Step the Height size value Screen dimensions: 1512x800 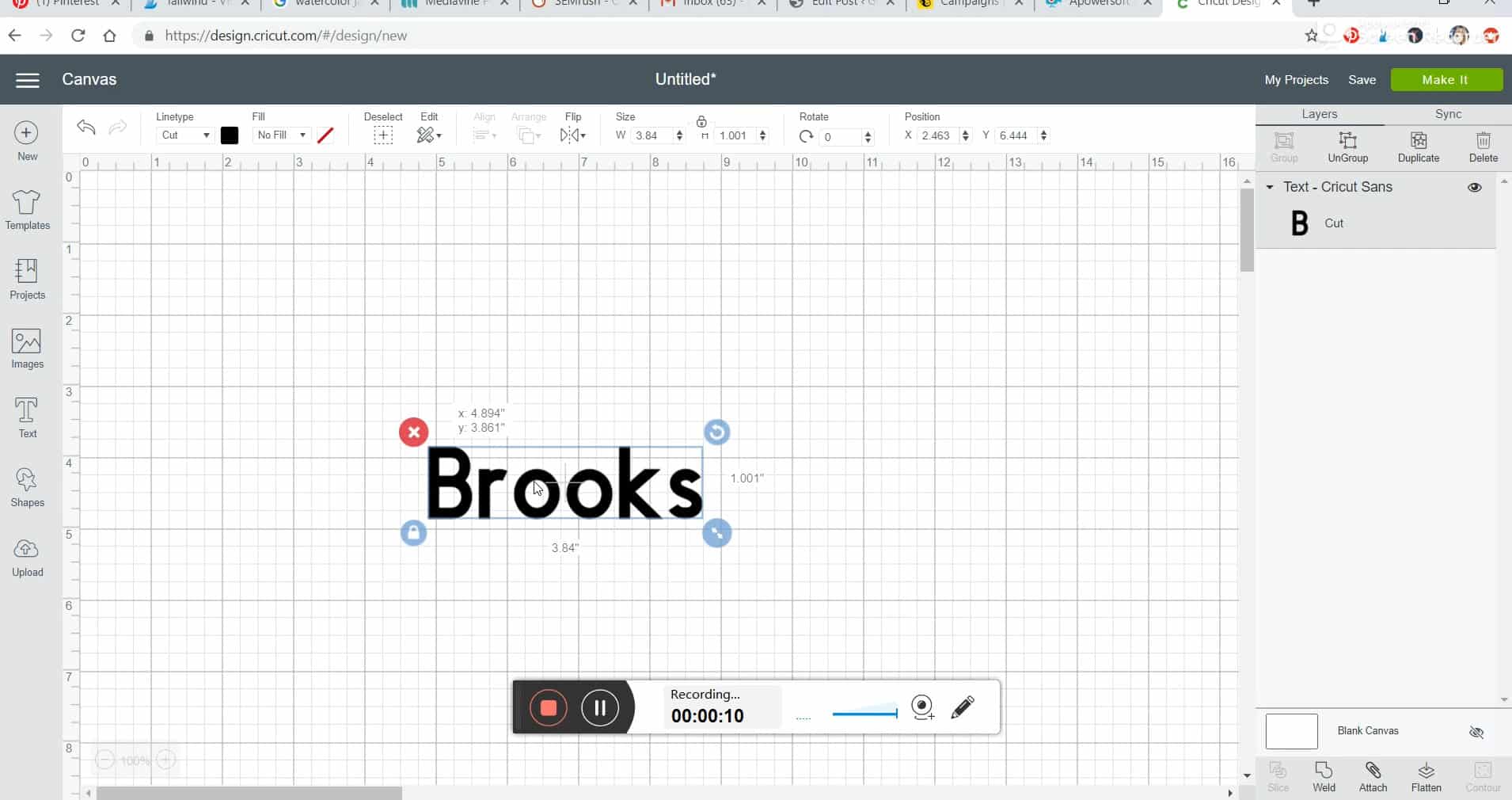[x=762, y=135]
